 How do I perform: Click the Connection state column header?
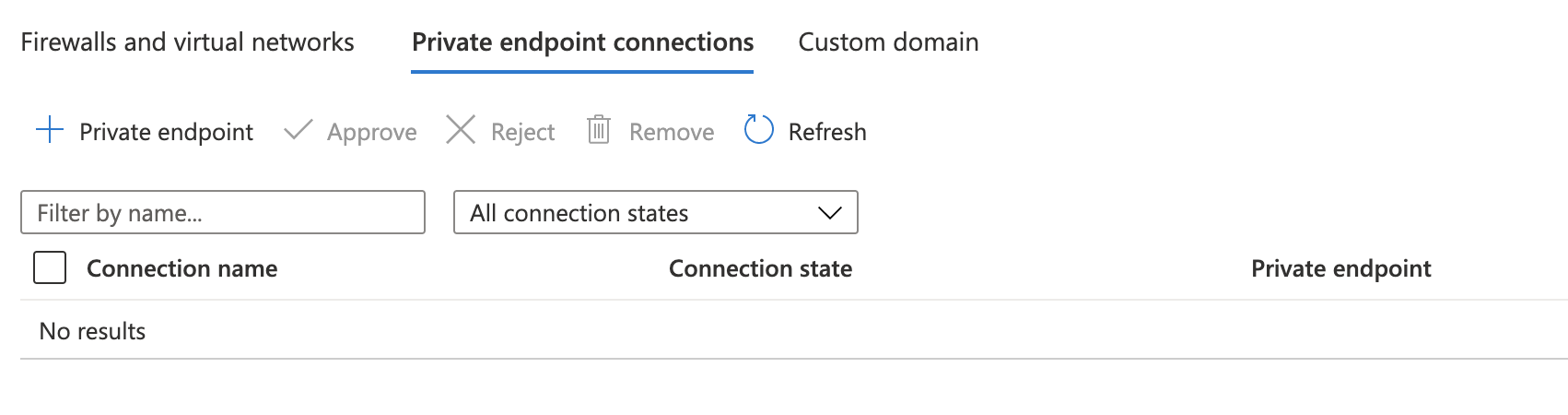click(760, 268)
